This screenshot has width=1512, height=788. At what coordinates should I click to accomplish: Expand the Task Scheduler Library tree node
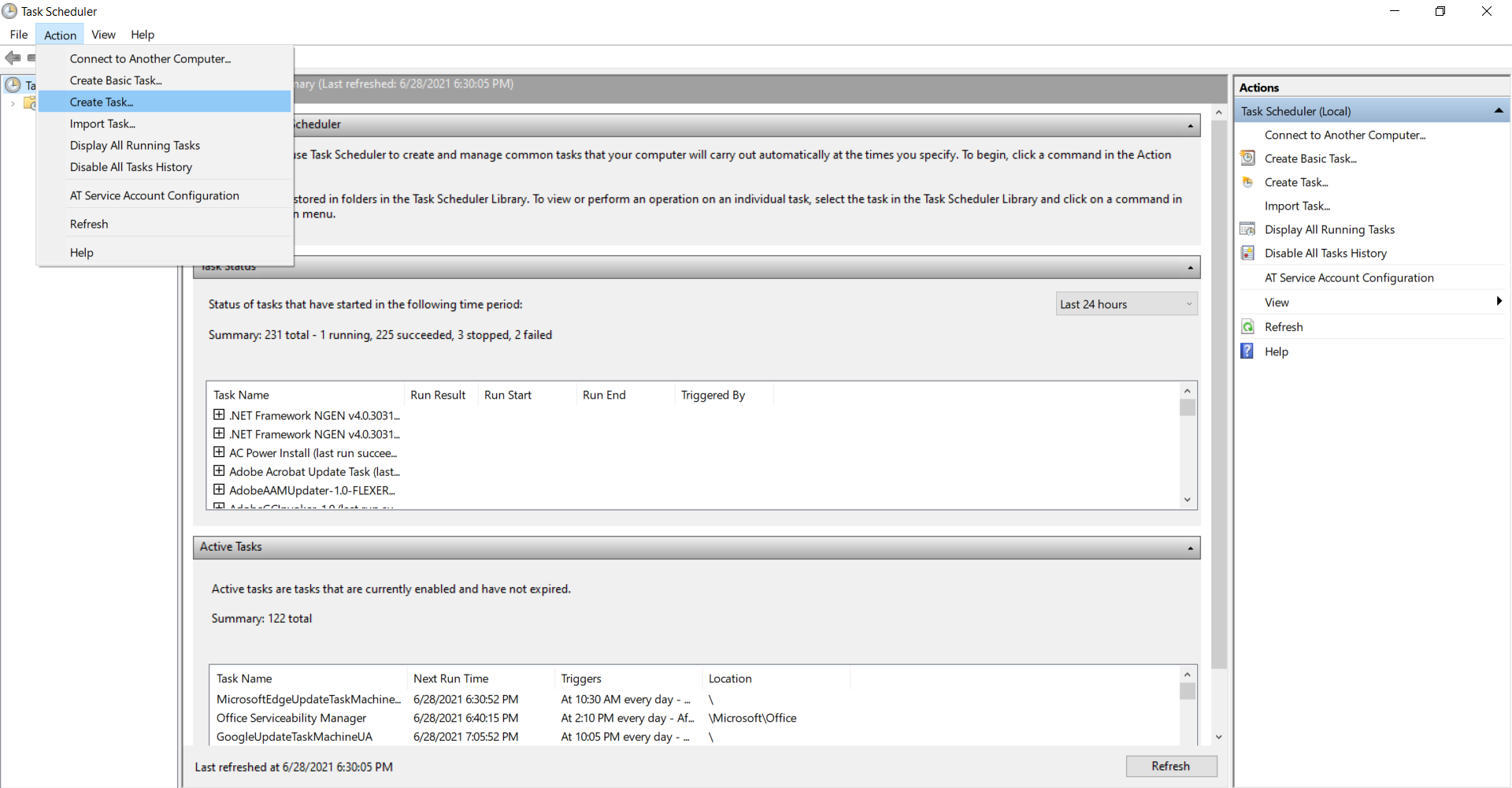[13, 102]
